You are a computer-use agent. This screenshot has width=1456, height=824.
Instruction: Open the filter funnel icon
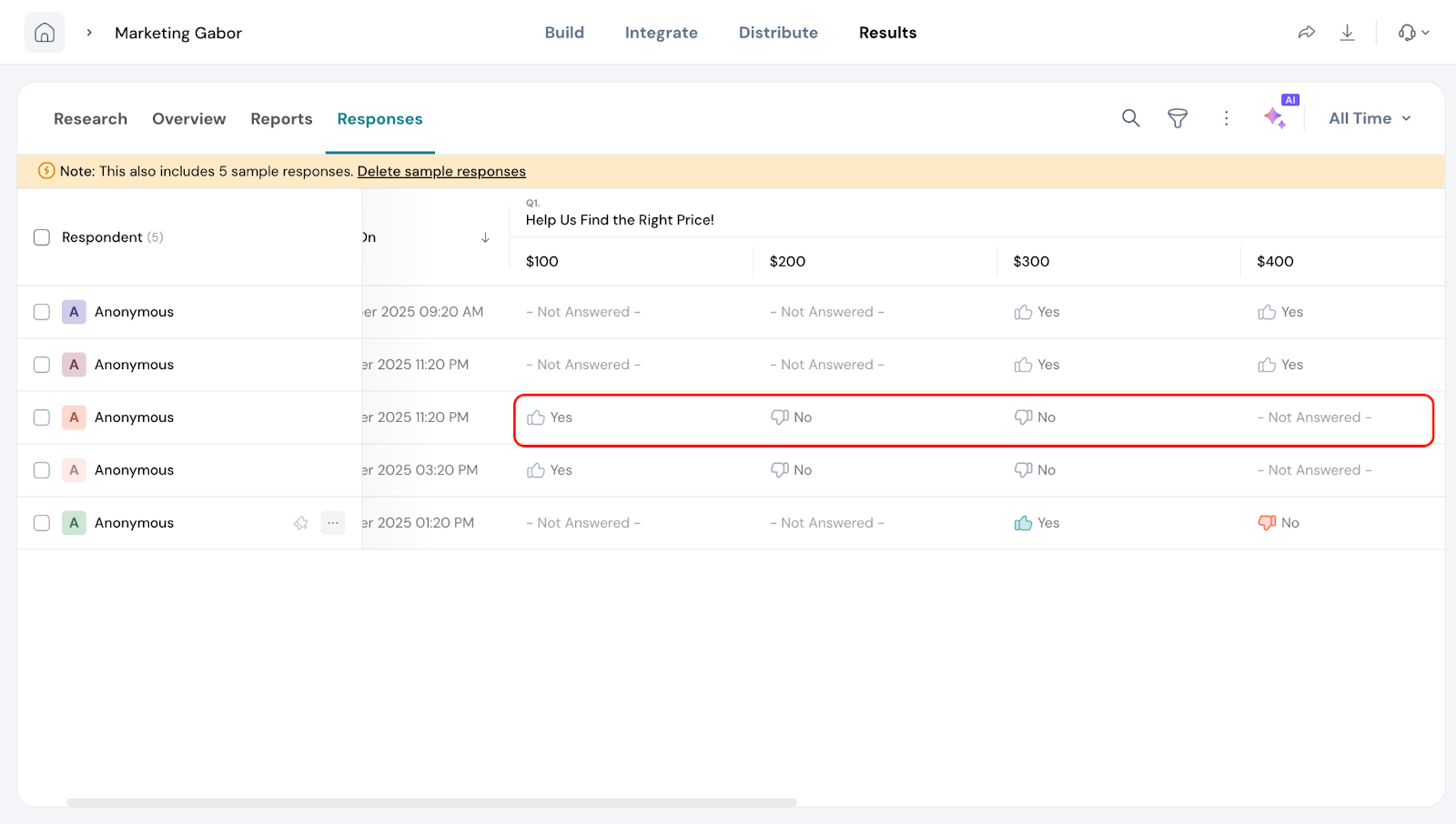[x=1178, y=118]
